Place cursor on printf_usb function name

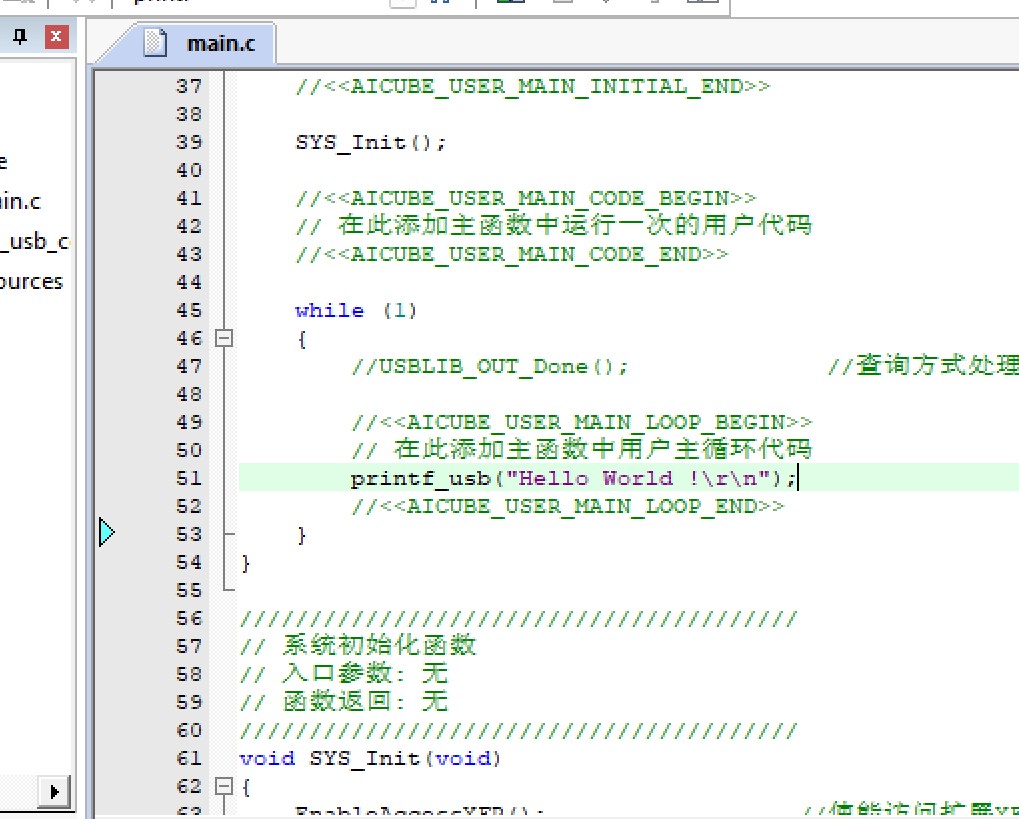coord(420,479)
